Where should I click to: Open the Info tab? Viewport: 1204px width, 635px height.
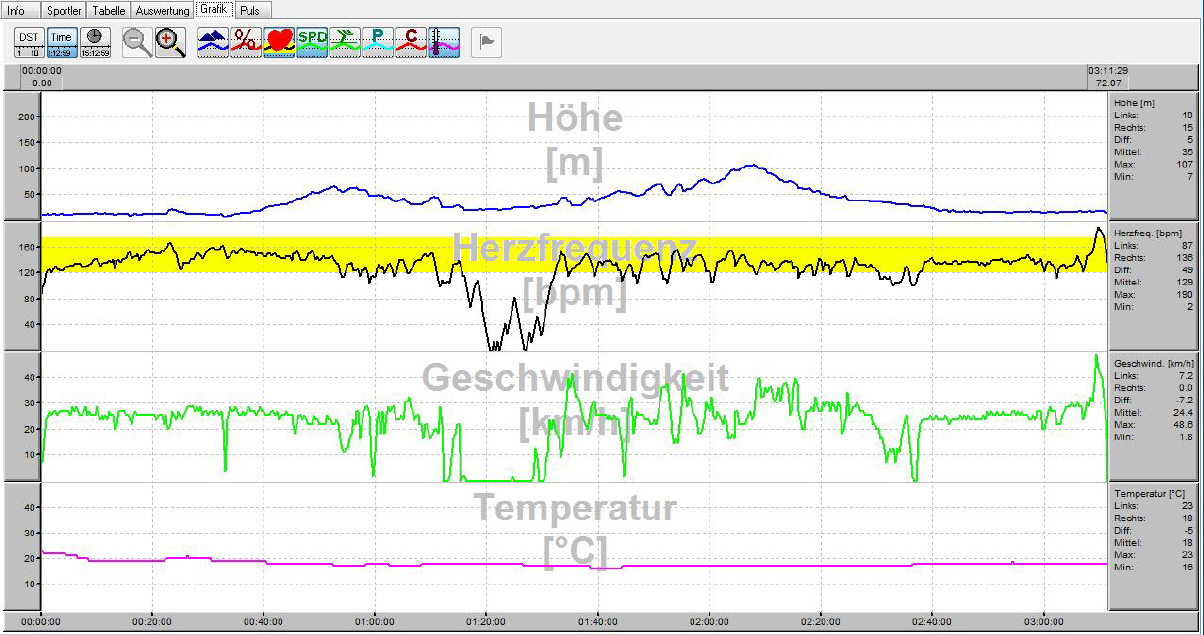[x=17, y=10]
